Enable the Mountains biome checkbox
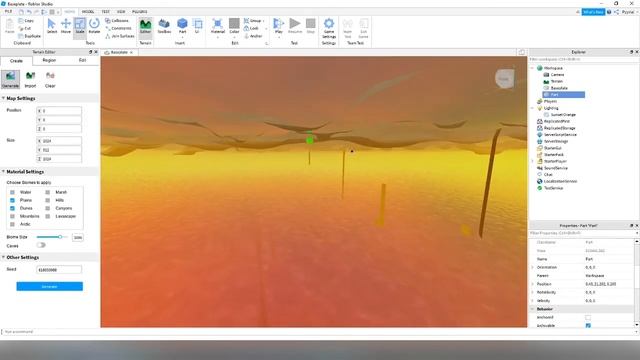The image size is (640, 360). point(12,216)
